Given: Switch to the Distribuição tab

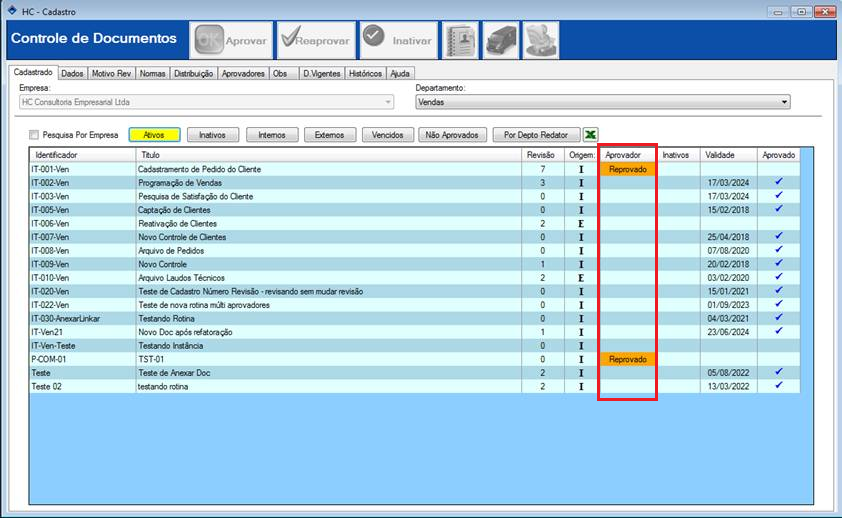Looking at the screenshot, I should point(193,74).
